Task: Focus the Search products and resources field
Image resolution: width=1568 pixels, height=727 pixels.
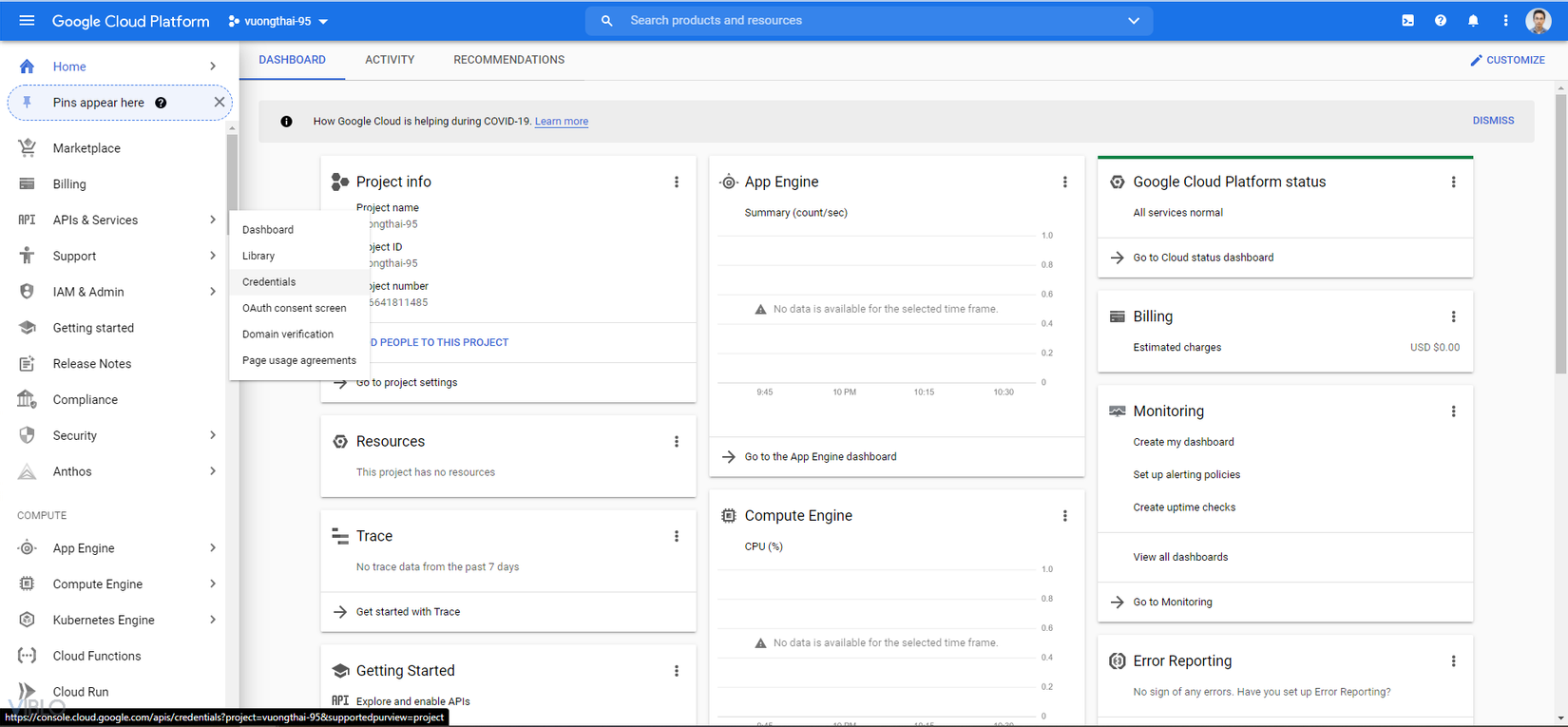Action: pos(855,20)
